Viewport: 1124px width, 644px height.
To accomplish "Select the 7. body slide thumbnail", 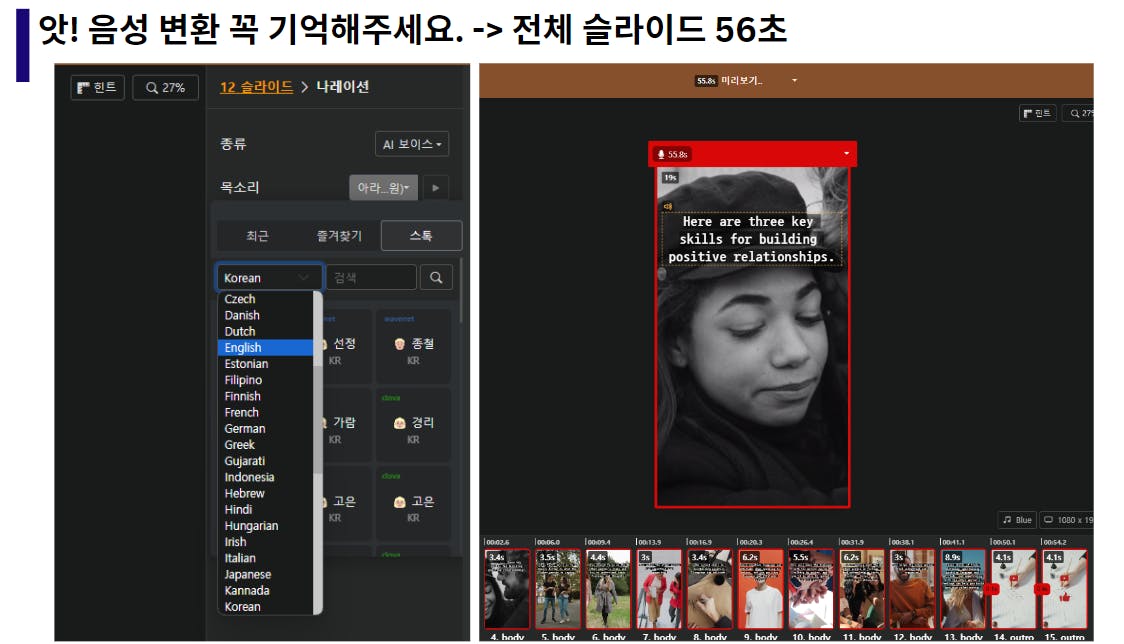I will (659, 589).
